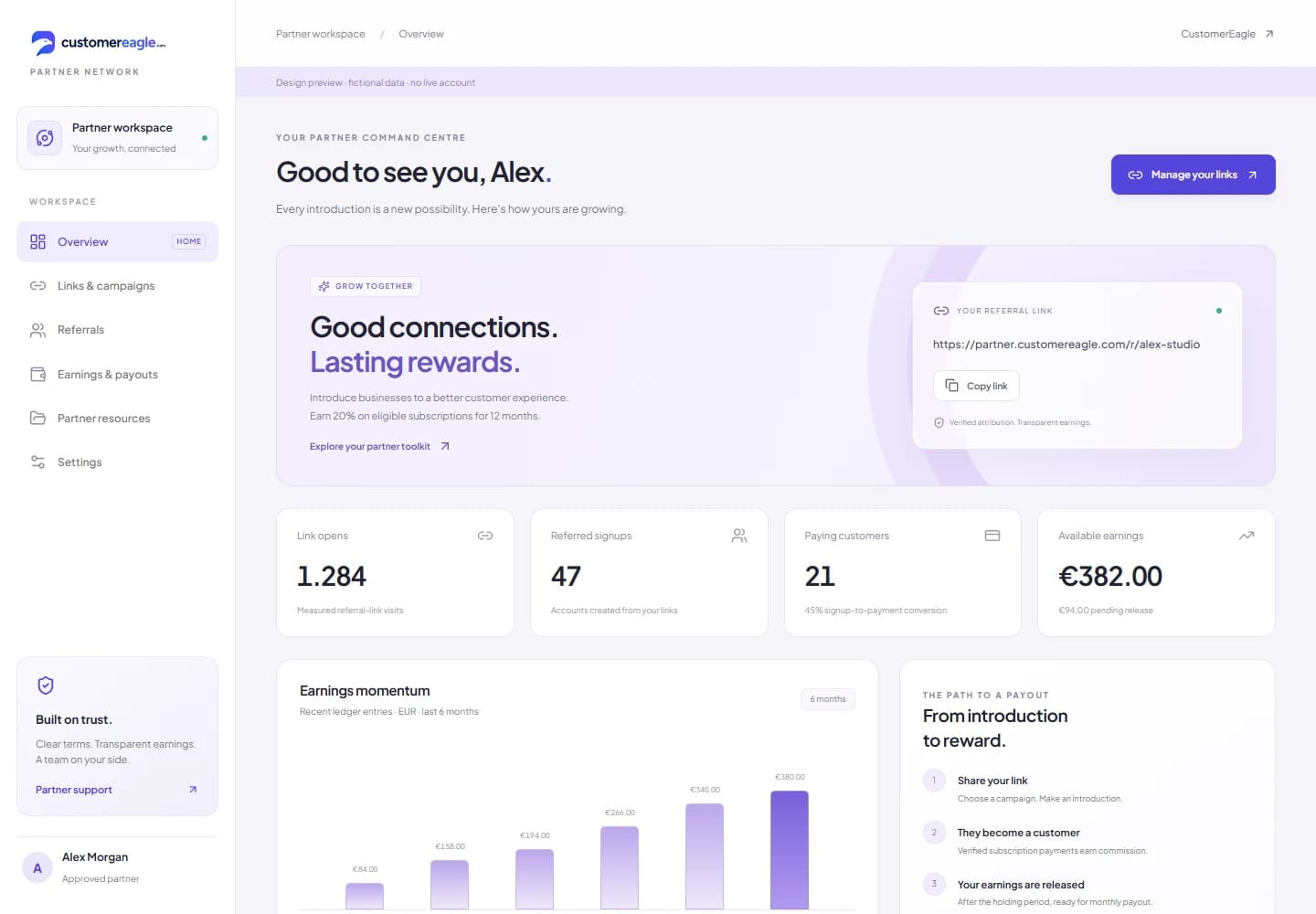1316x914 pixels.
Task: Click the 6 months range pill
Action: [828, 699]
